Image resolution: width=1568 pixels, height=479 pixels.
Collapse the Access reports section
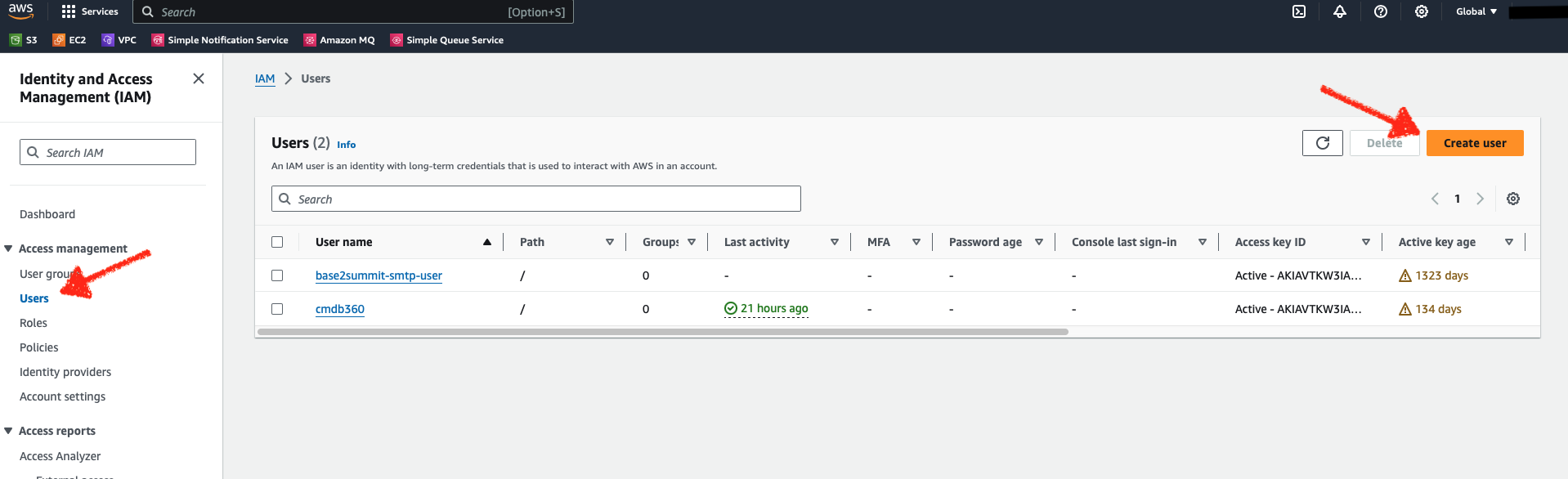[8, 431]
